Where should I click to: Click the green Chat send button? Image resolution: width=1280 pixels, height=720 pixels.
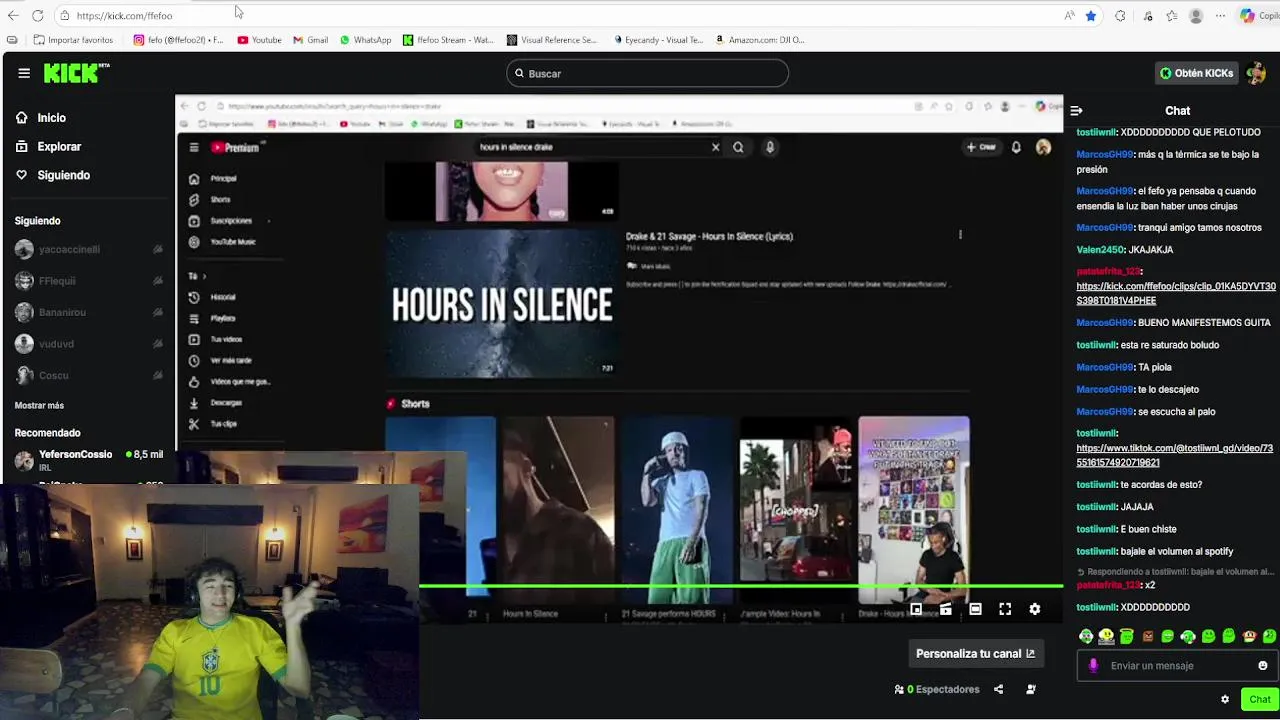[1259, 700]
